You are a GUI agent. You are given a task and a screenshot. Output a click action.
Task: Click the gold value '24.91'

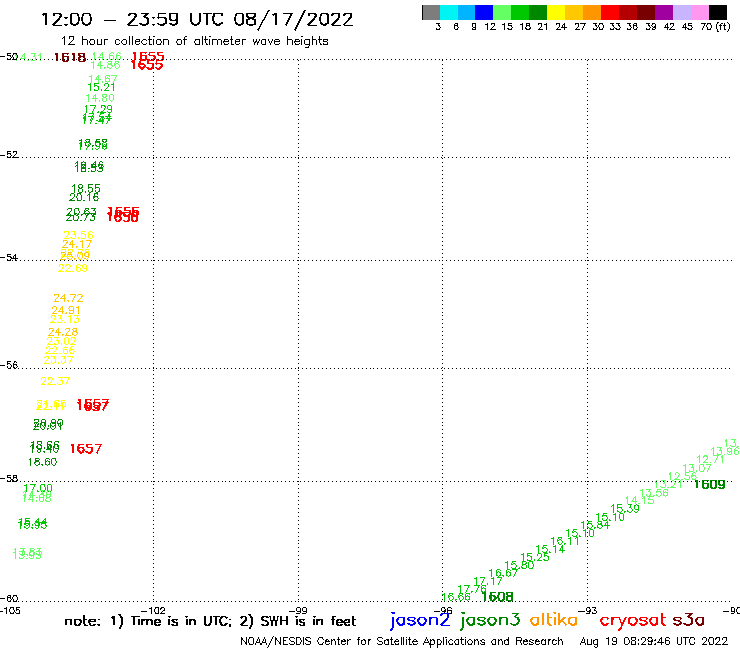[x=66, y=310]
